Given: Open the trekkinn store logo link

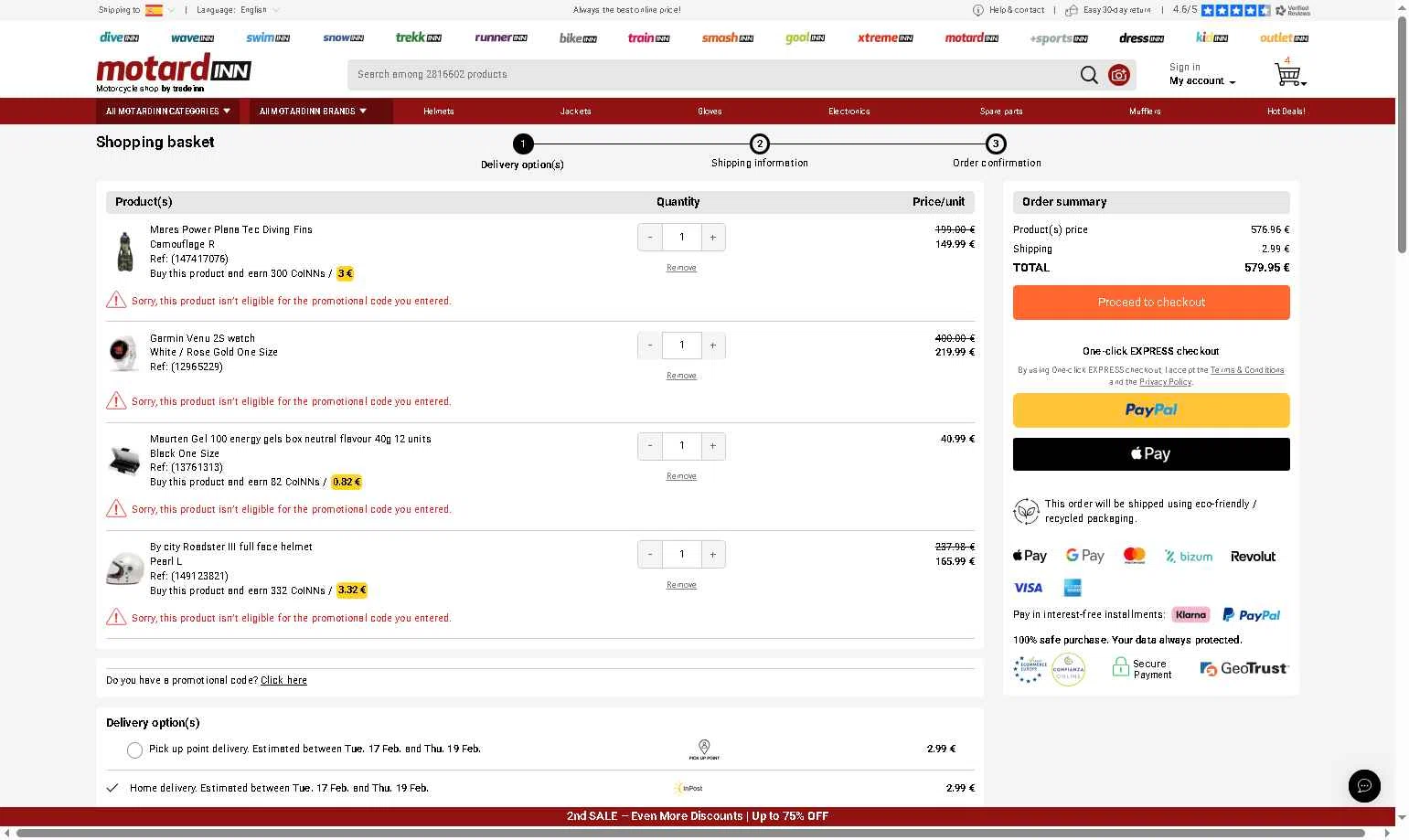Looking at the screenshot, I should point(419,37).
